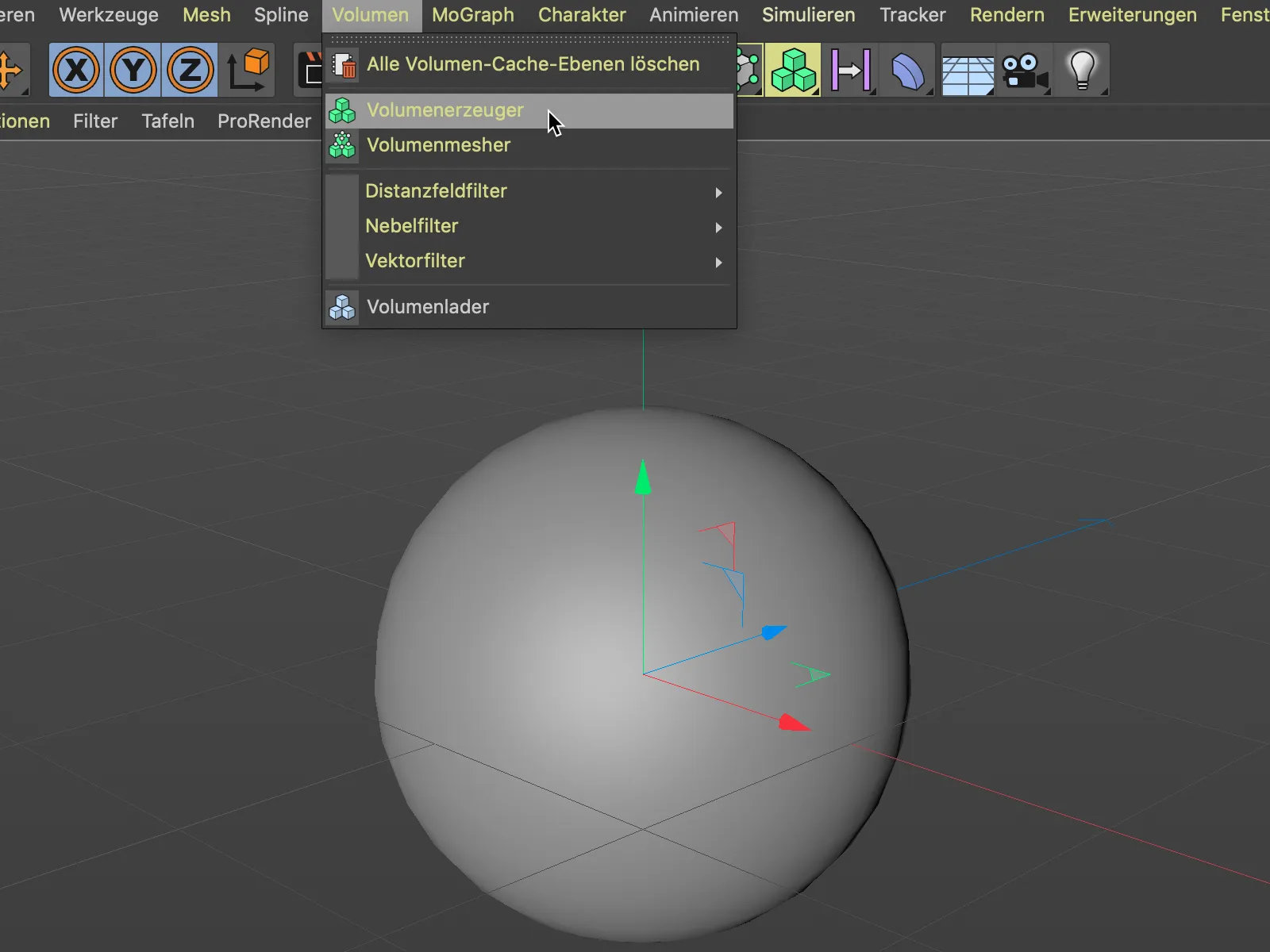Click the green Y axis arrow handle
Image resolution: width=1270 pixels, height=952 pixels.
pyautogui.click(x=643, y=478)
